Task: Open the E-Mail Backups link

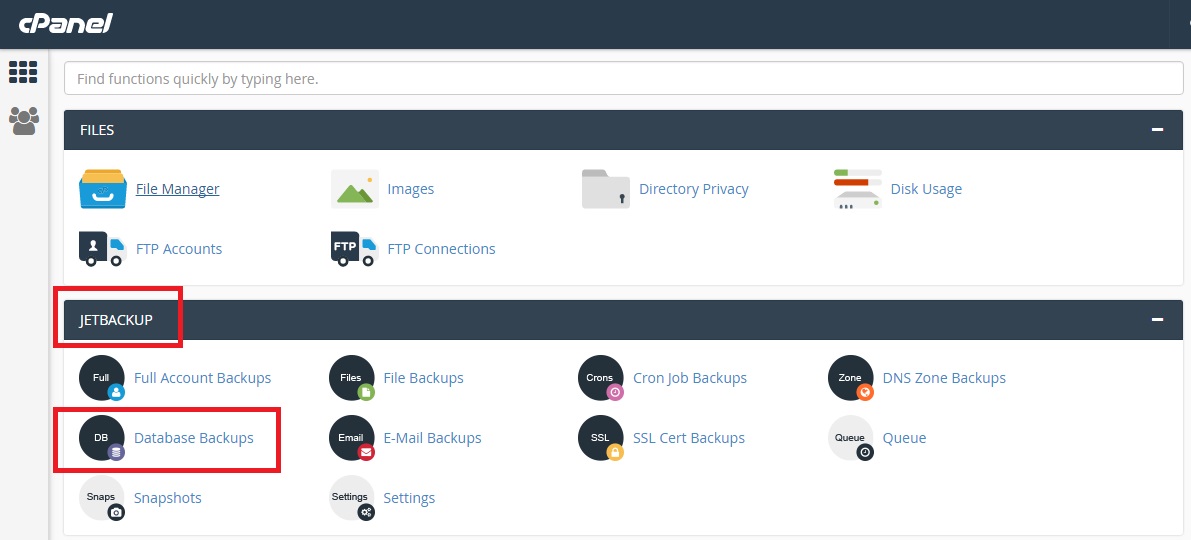Action: click(x=433, y=438)
